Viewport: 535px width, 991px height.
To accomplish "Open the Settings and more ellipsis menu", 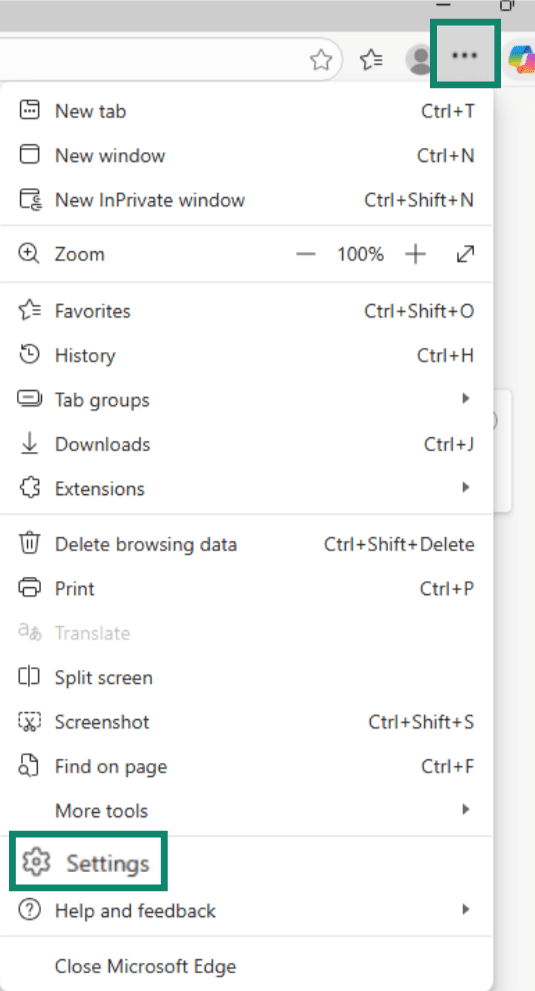I will 465,55.
